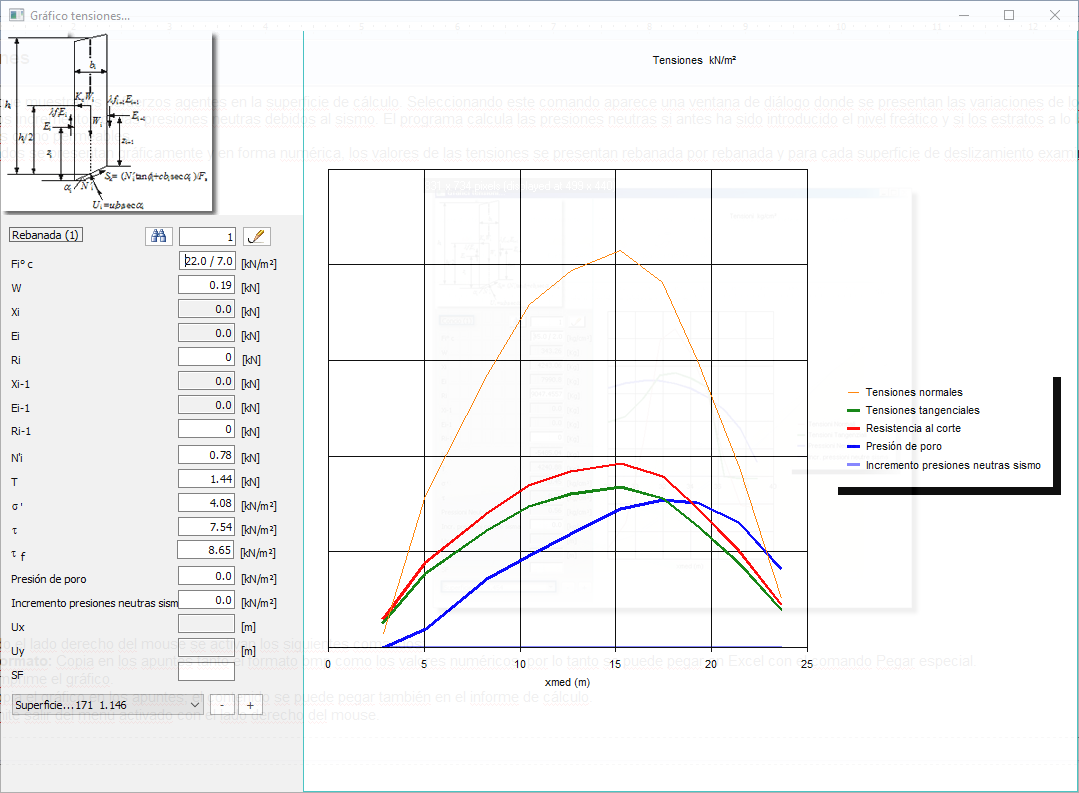Viewport: 1079px width, 793px height.
Task: Click Incremento presiones neutras sismo legend entry
Action: coord(944,465)
